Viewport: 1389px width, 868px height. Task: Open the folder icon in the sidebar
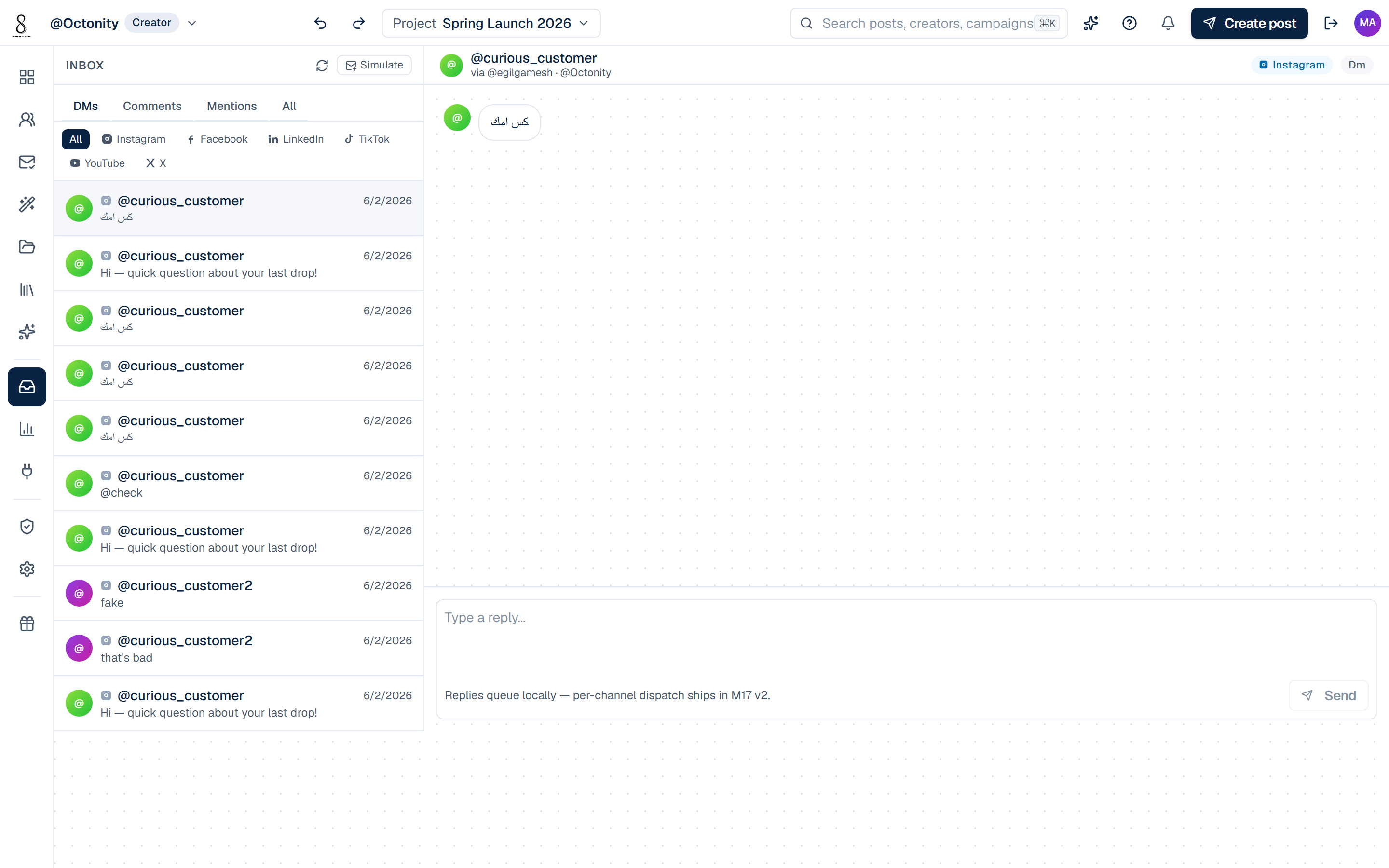[x=27, y=247]
